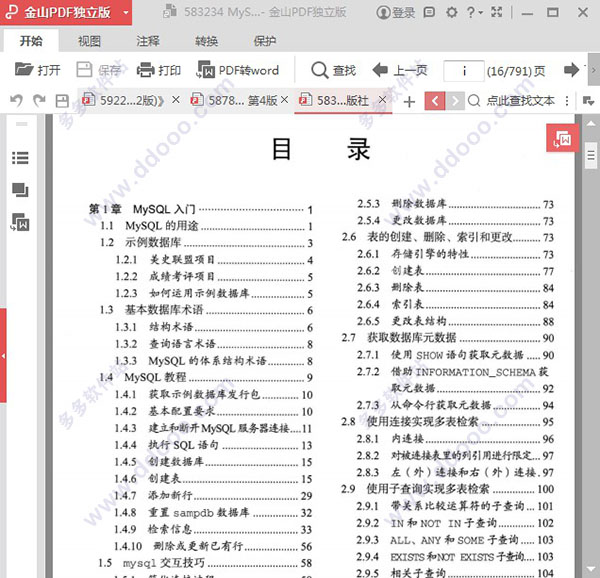Click the page number input field
The width and height of the screenshot is (600, 578).
click(464, 71)
